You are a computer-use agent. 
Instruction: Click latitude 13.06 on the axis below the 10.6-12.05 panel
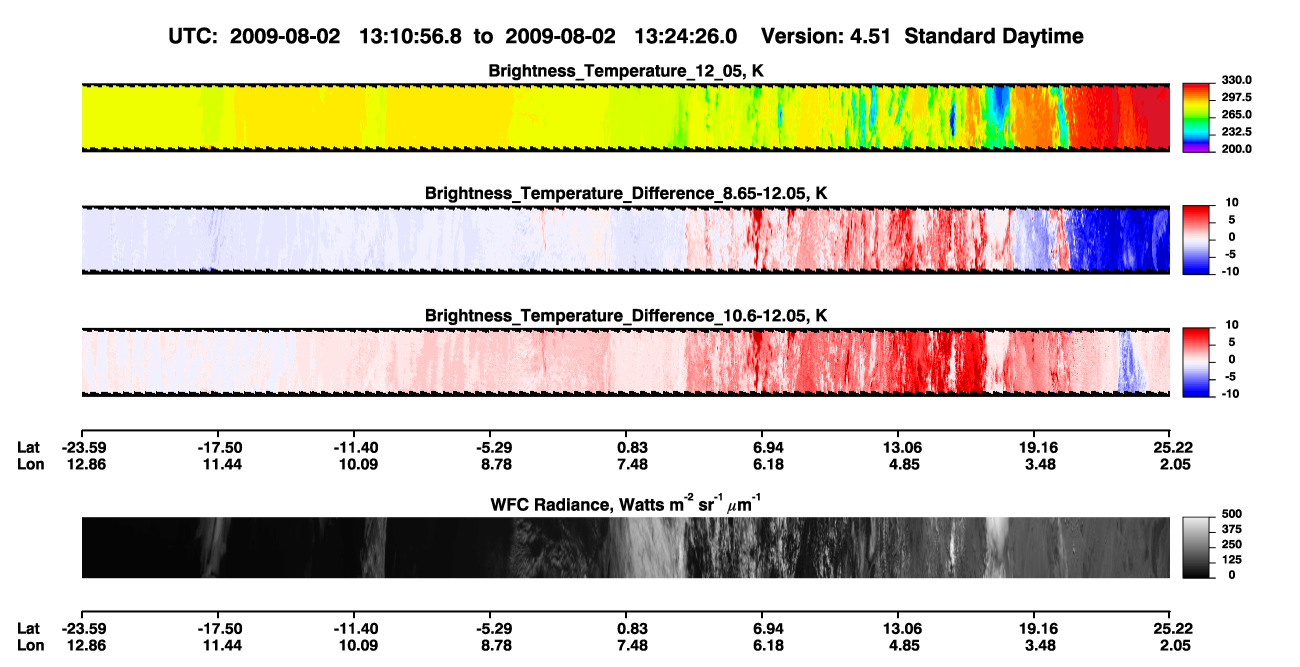pyautogui.click(x=898, y=448)
